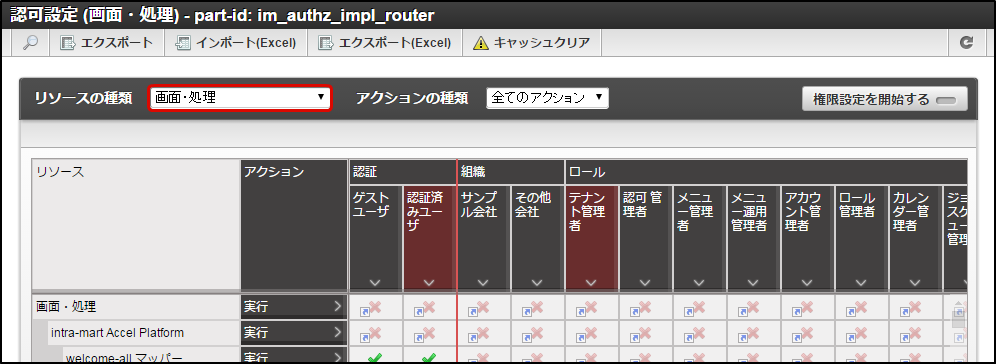Screen dimensions: 996x364
Task: Open the アクションの種類 dropdown
Action: 547,98
